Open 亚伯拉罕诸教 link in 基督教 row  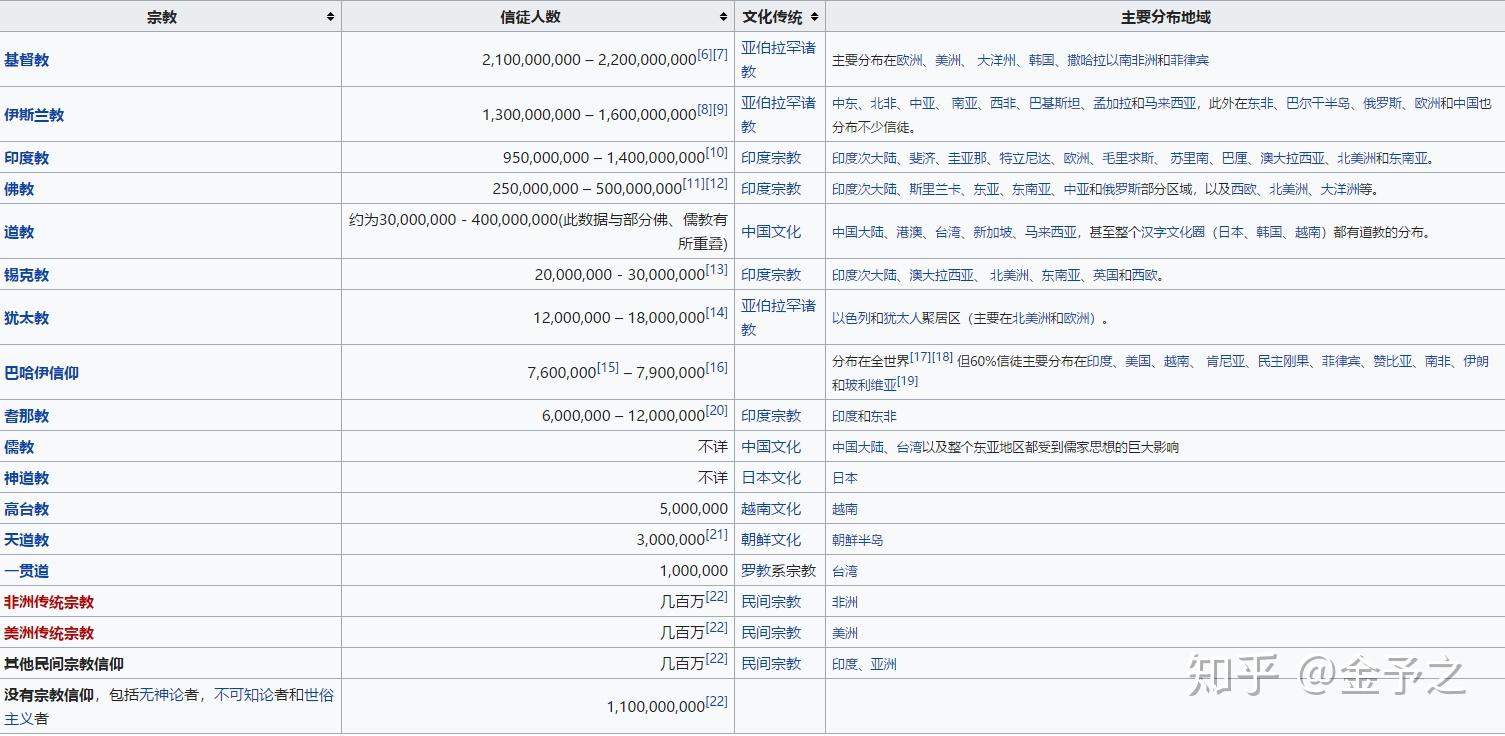(x=778, y=60)
